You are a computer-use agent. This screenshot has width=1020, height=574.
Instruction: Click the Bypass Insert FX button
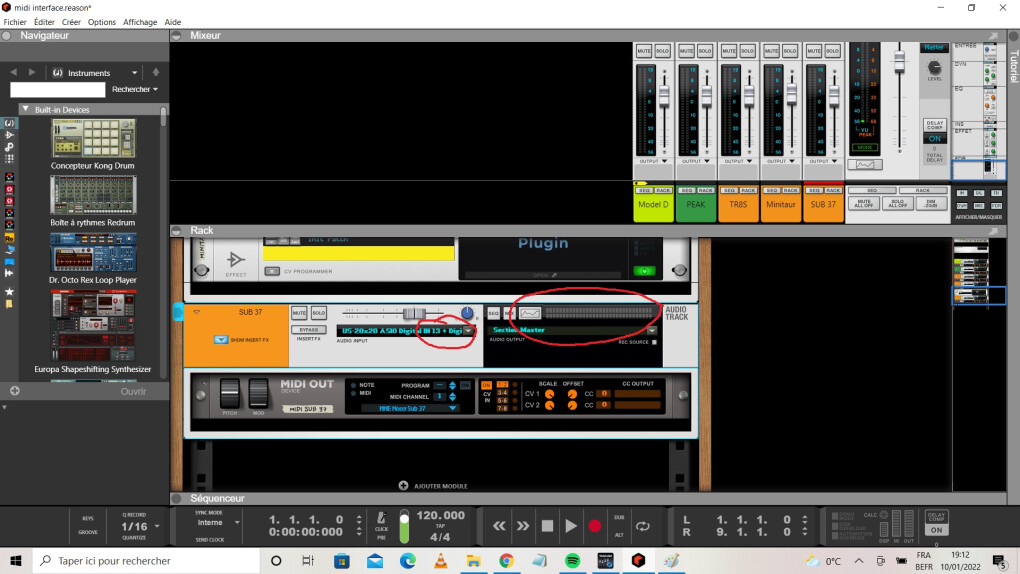[x=309, y=330]
